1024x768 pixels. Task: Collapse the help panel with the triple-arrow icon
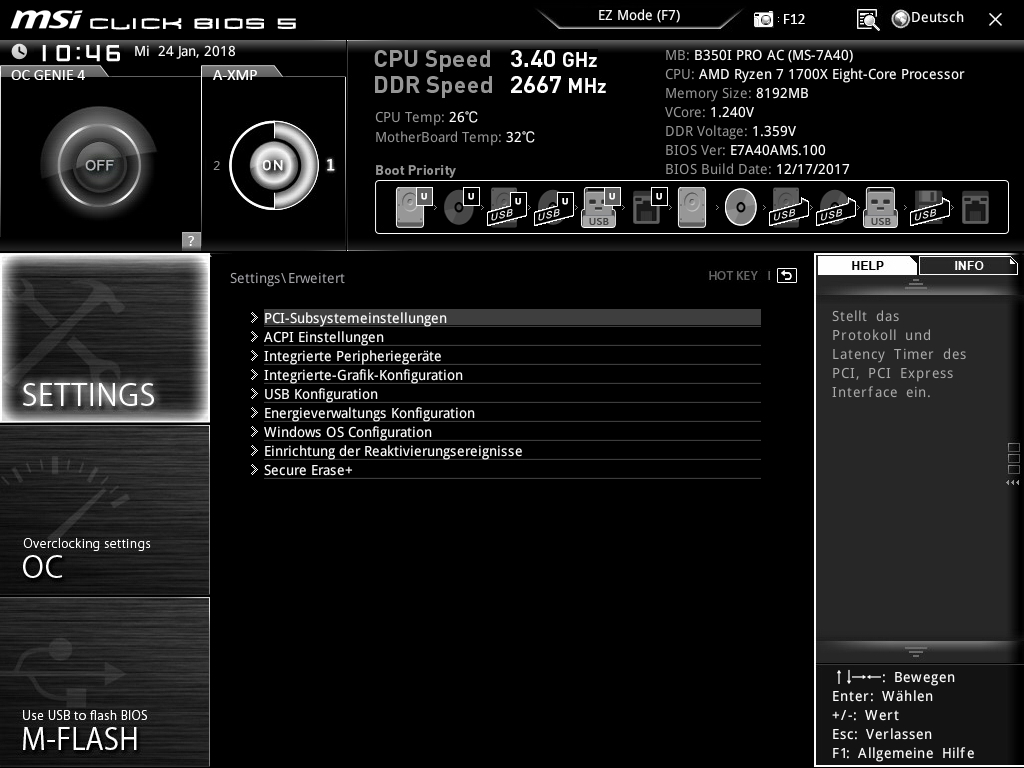click(x=1012, y=483)
